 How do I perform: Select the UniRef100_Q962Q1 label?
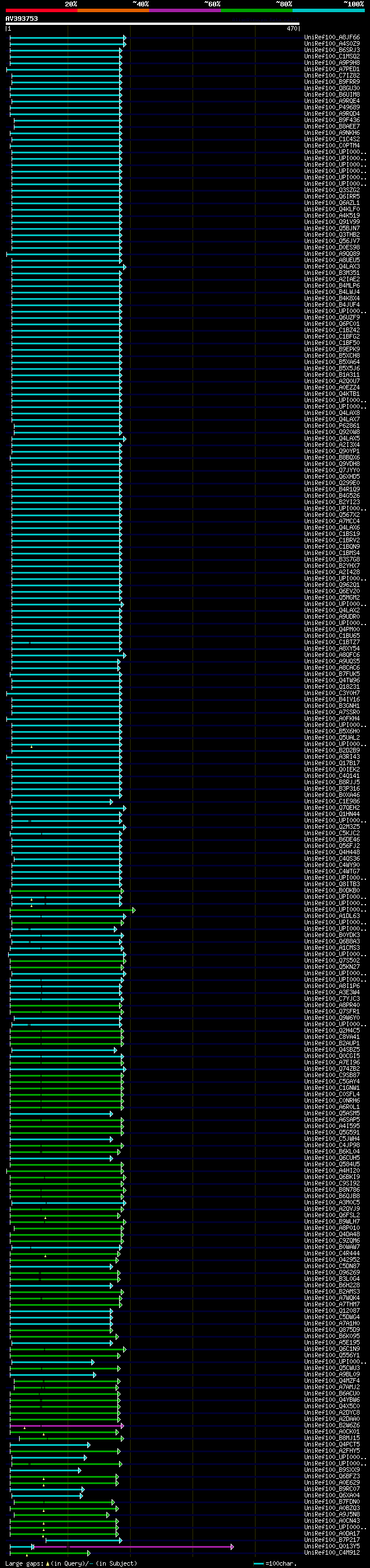332,585
